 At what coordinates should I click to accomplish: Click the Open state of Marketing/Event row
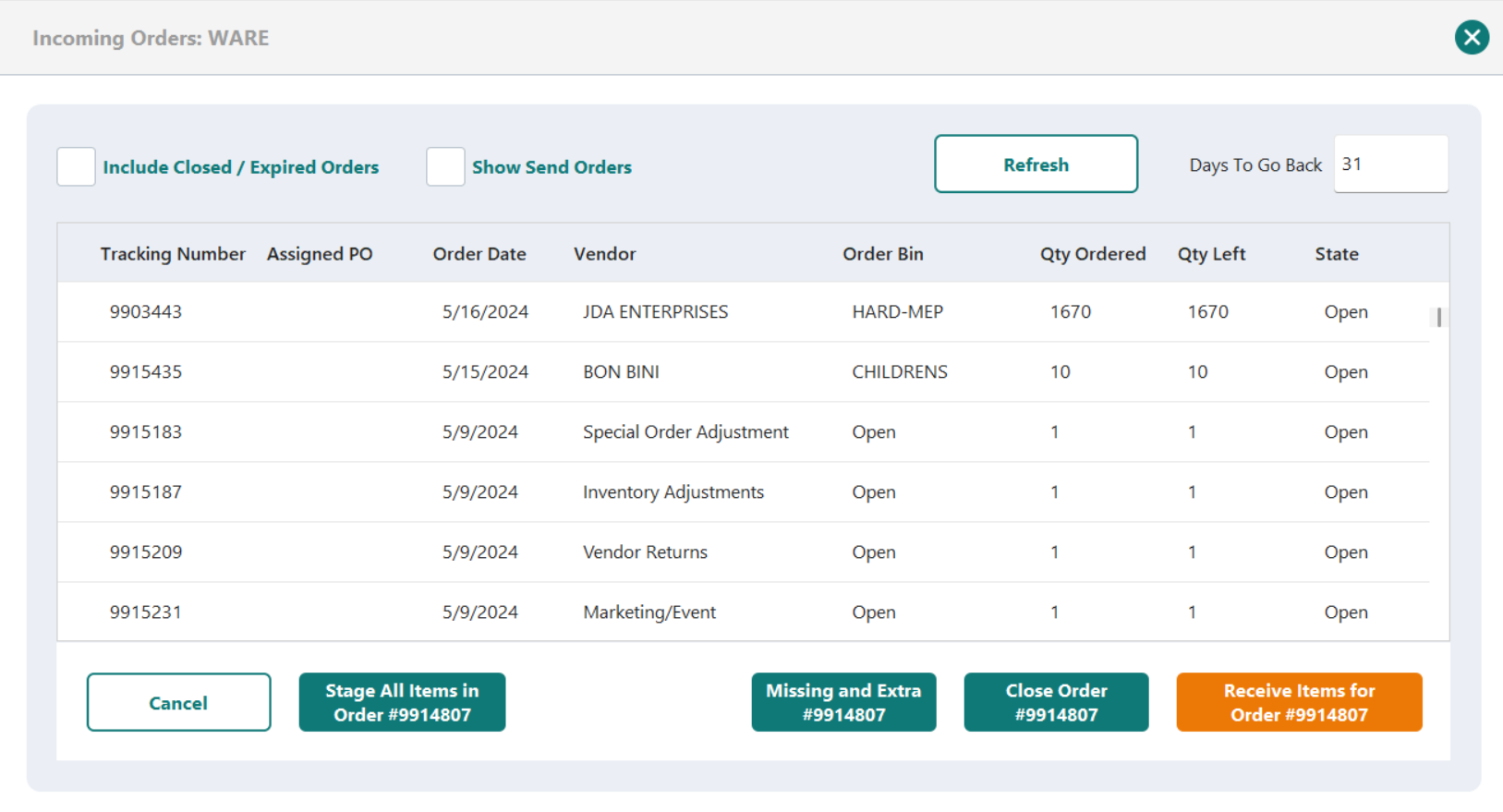coord(1346,612)
